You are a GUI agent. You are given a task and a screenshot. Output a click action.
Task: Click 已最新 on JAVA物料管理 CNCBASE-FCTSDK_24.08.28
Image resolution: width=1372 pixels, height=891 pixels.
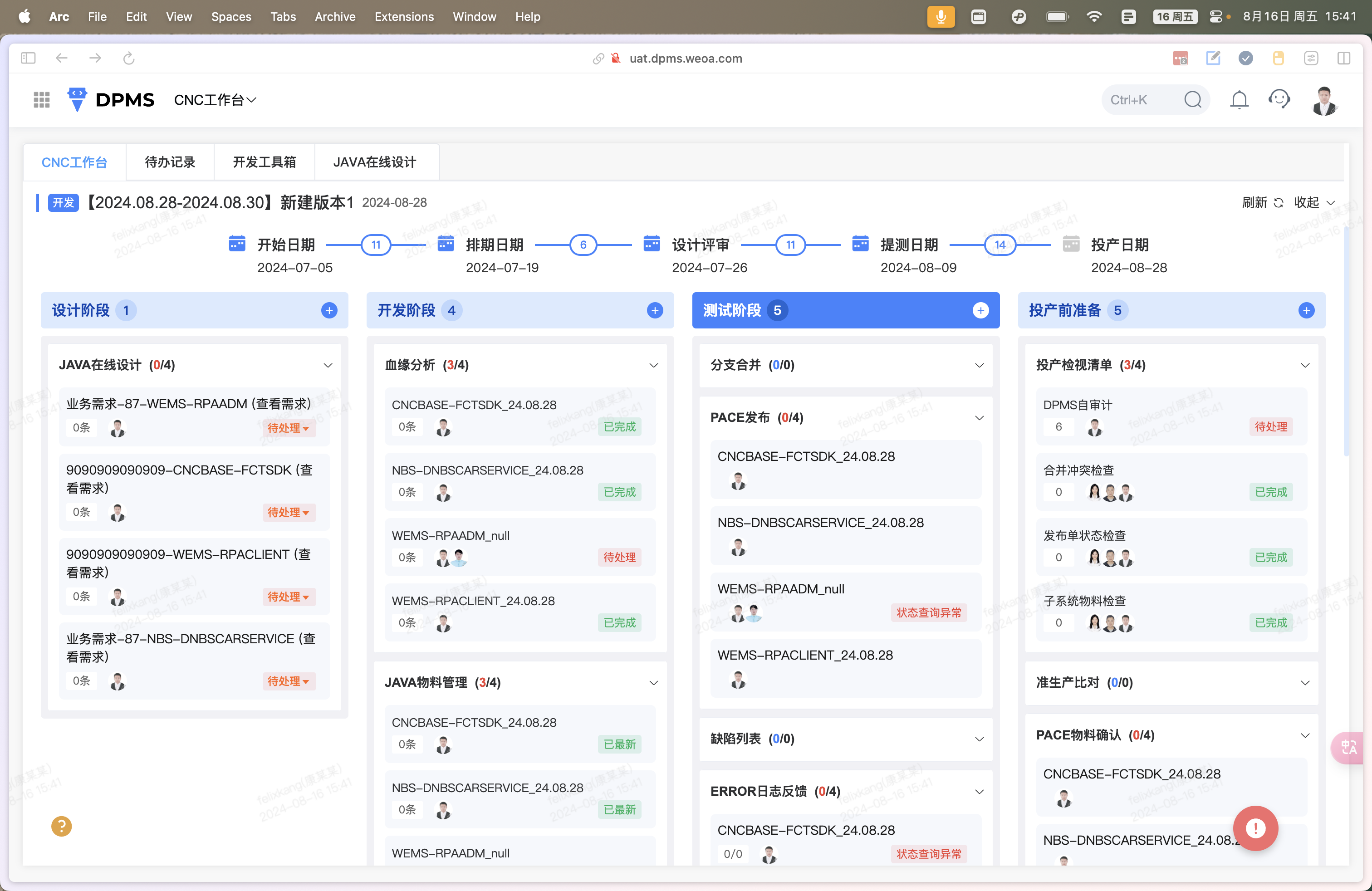[x=619, y=744]
